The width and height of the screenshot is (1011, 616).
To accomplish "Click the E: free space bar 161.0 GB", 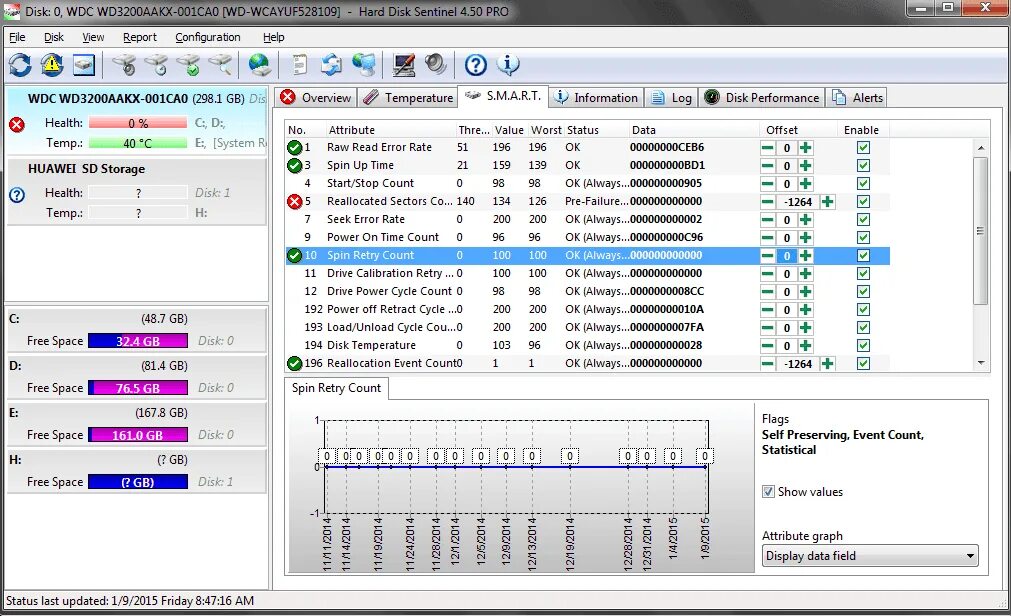I will tap(138, 435).
